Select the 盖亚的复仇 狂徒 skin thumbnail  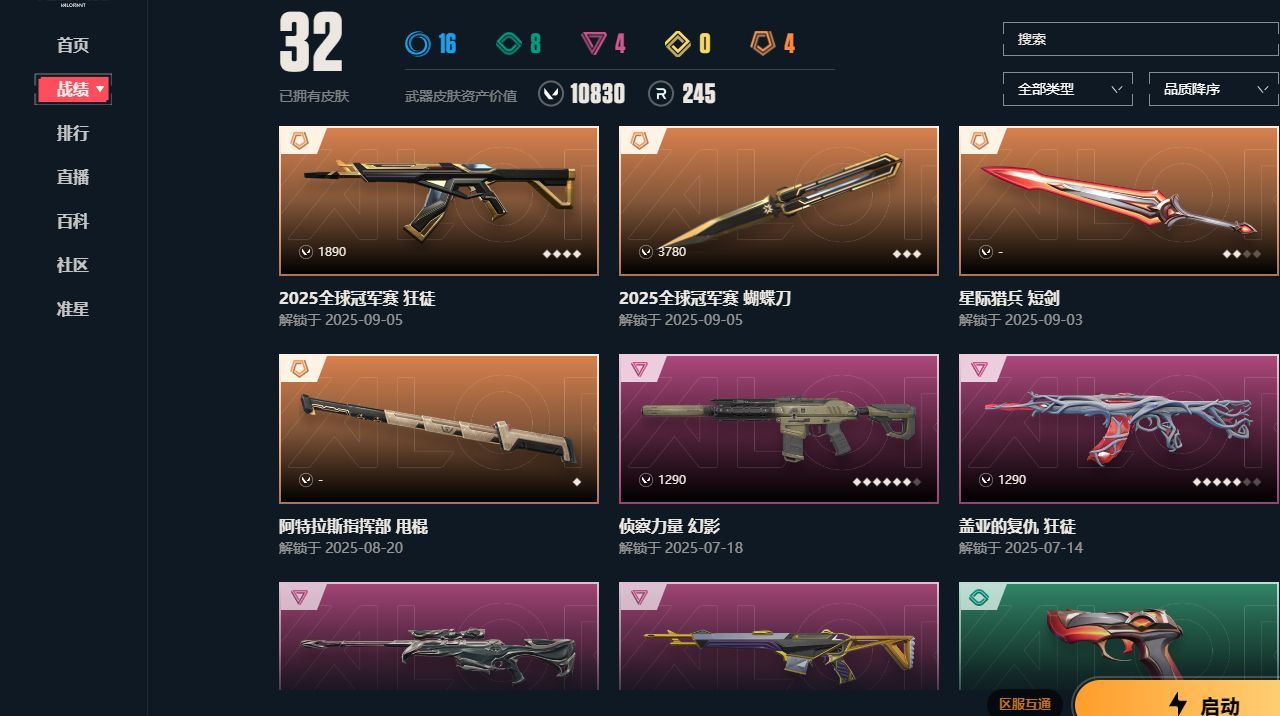click(1119, 429)
